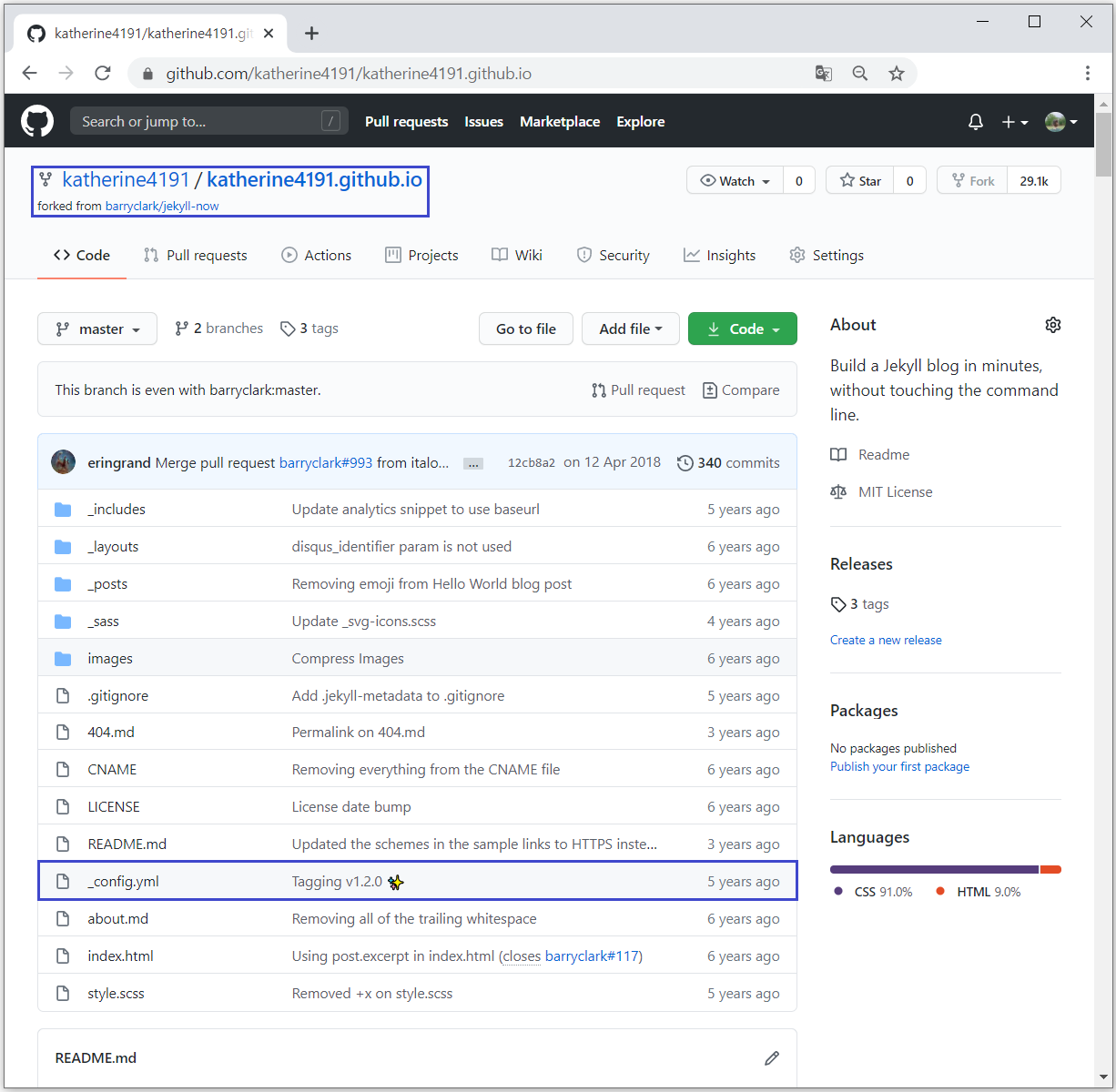Open the MIT License link
This screenshot has height=1092, width=1116.
[881, 491]
